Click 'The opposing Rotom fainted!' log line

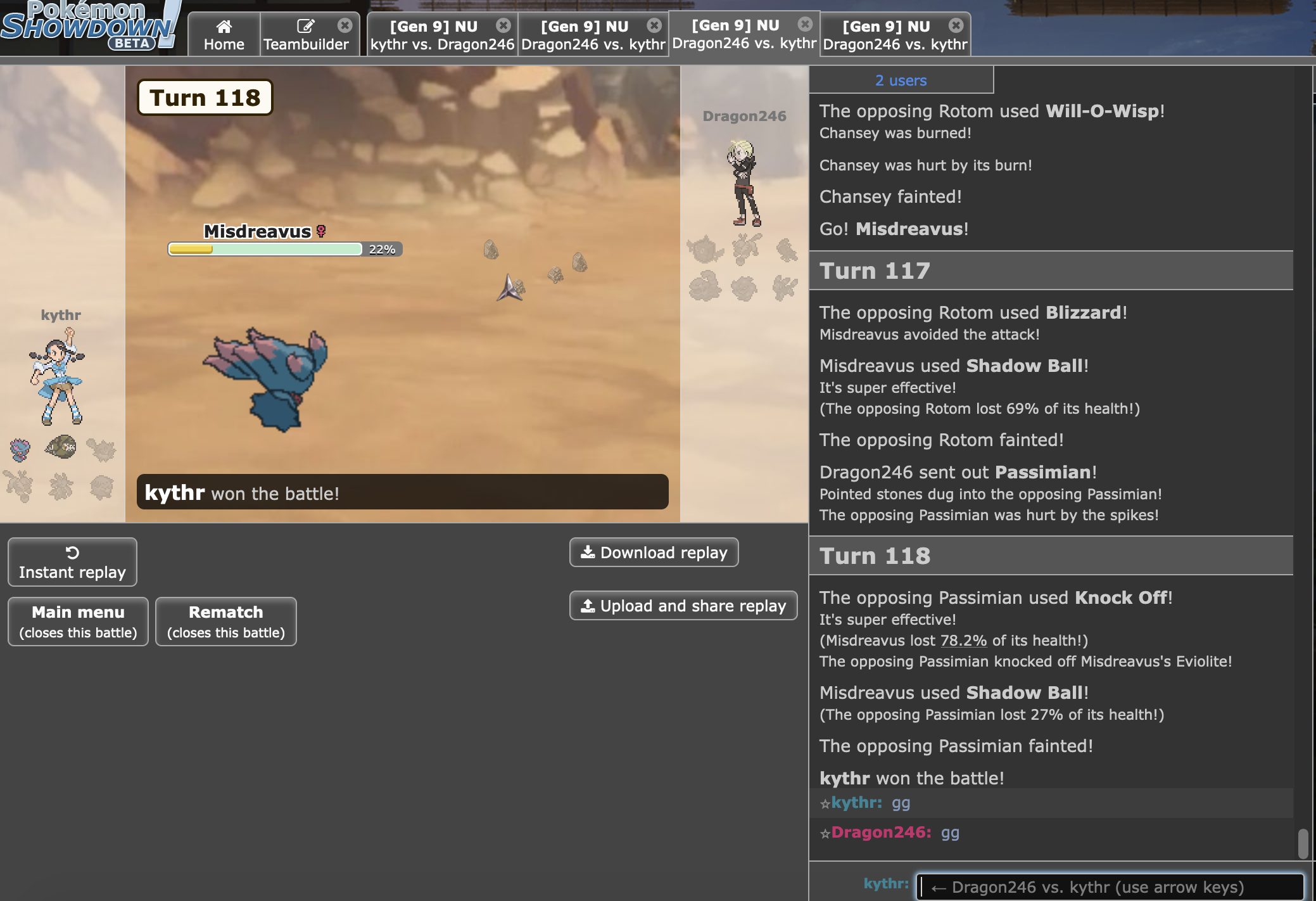[941, 440]
